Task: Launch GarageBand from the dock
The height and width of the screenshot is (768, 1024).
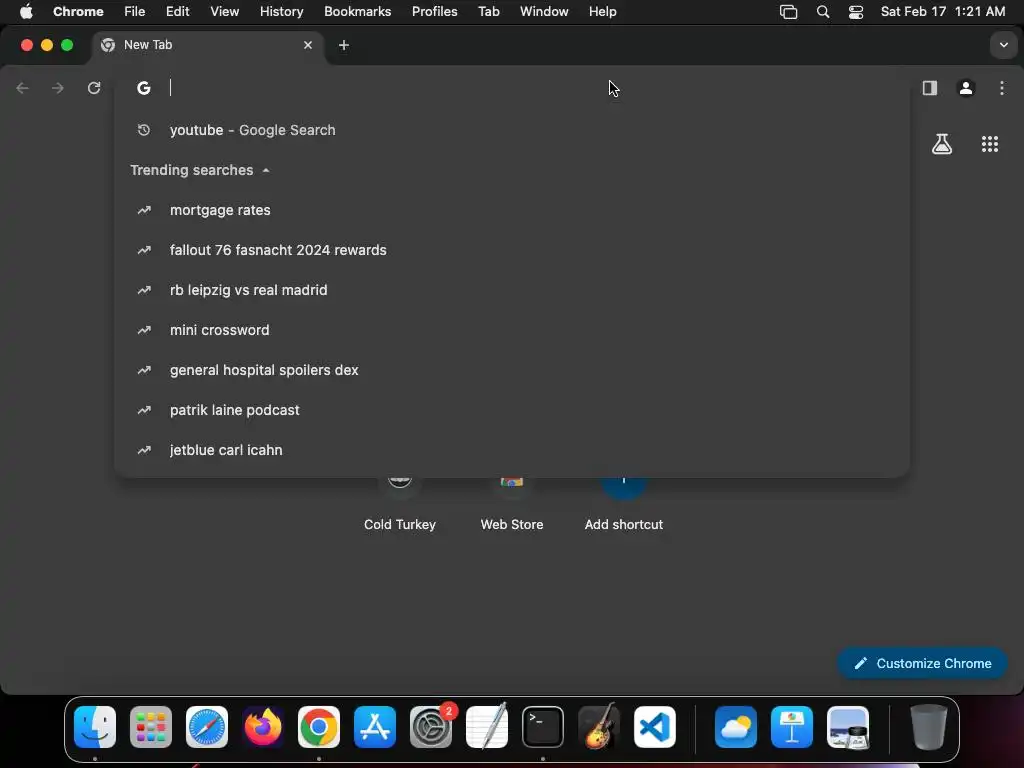Action: (x=599, y=727)
